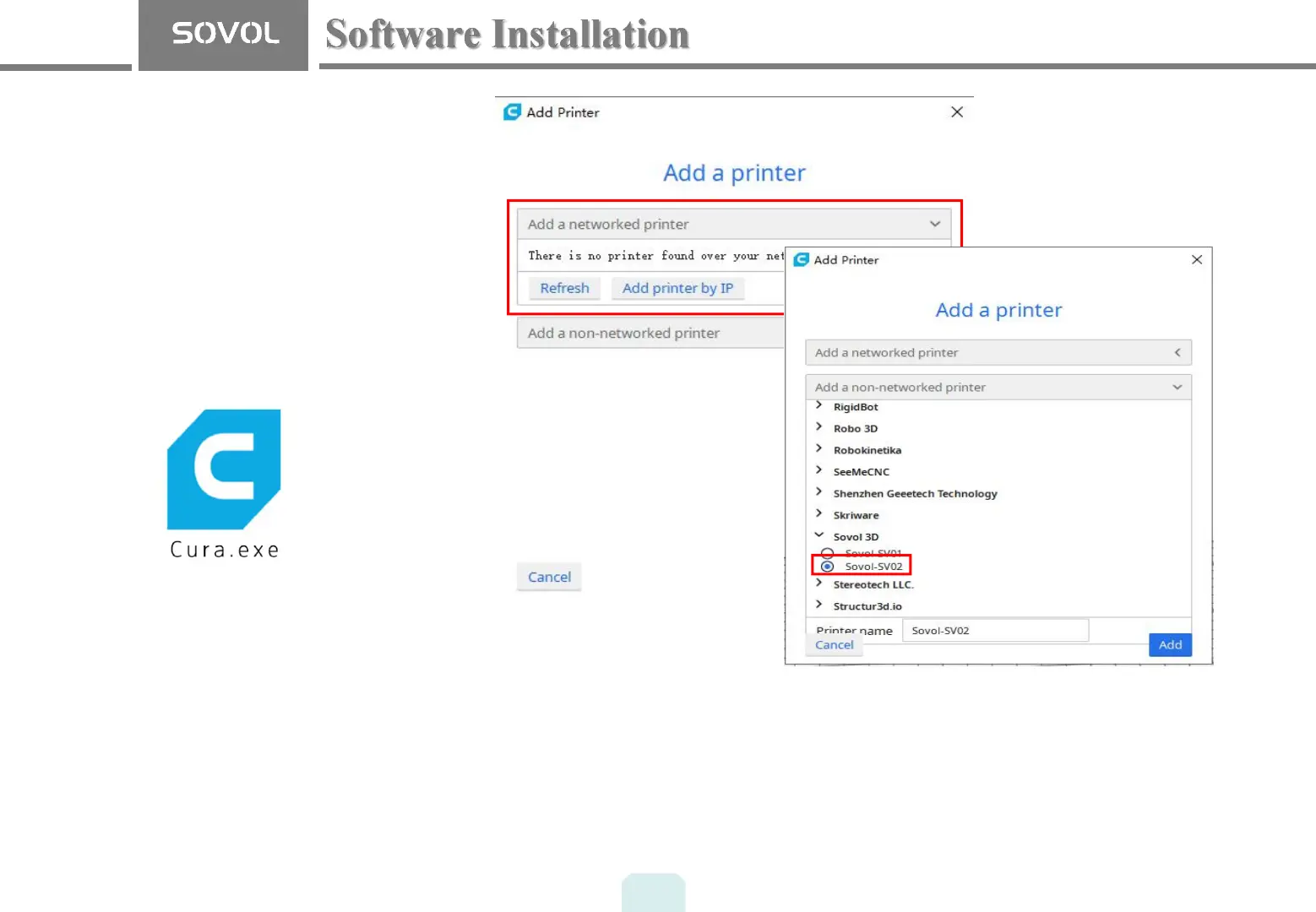Expand the Stereotech LLC. manufacturer group
This screenshot has width=1316, height=912.
[x=818, y=584]
